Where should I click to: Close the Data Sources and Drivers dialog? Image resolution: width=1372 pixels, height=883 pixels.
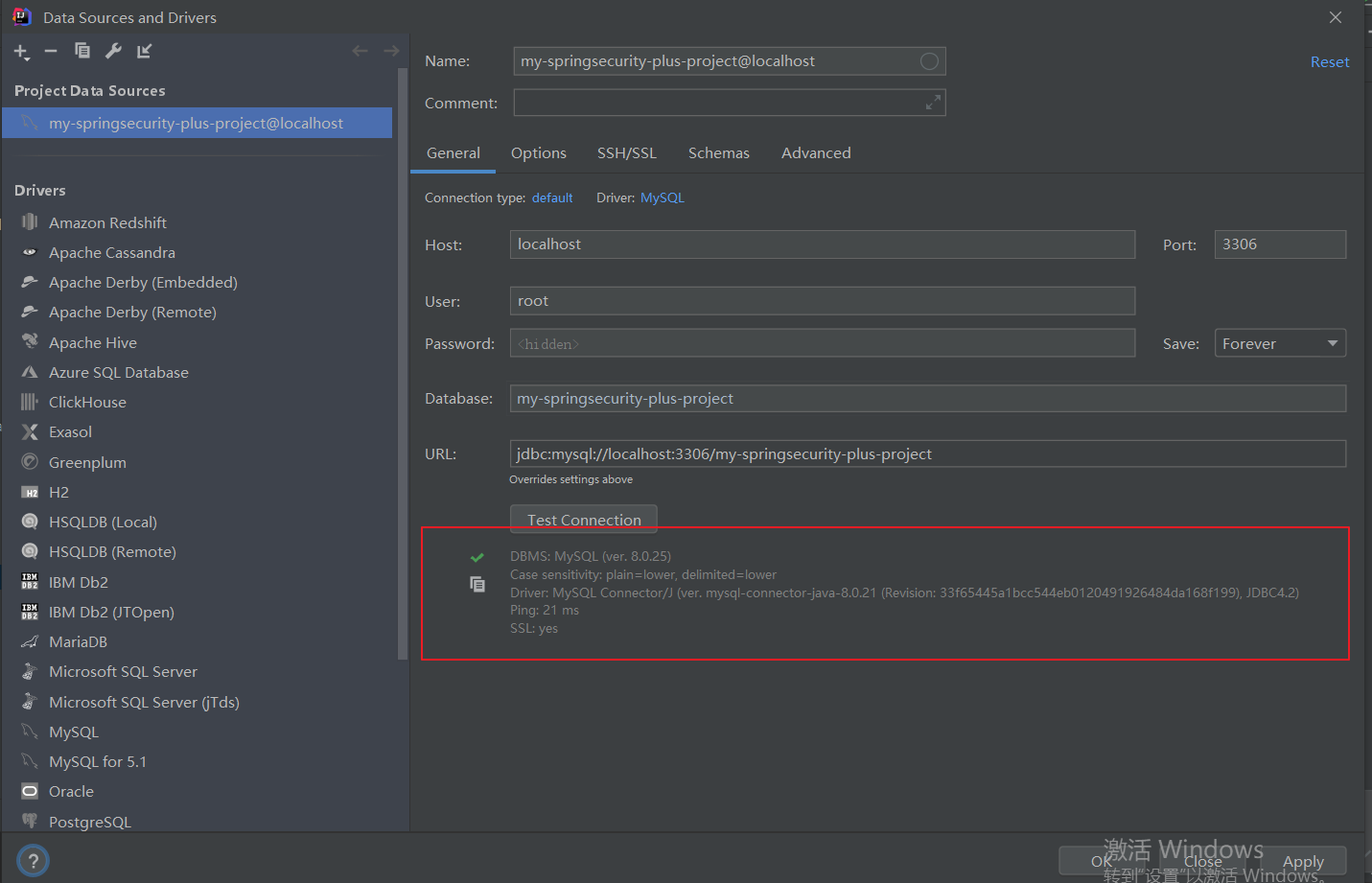(1336, 17)
